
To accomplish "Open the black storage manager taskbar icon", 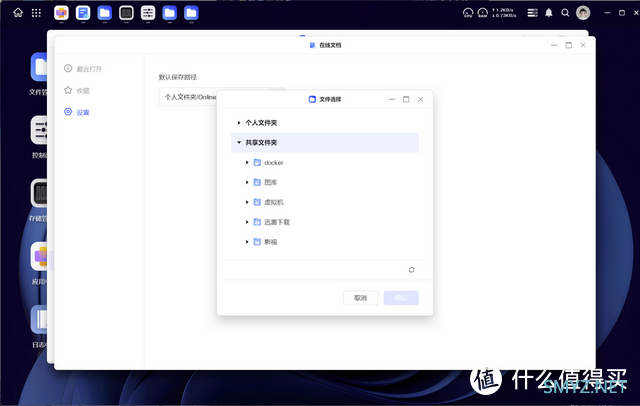I will click(x=126, y=13).
